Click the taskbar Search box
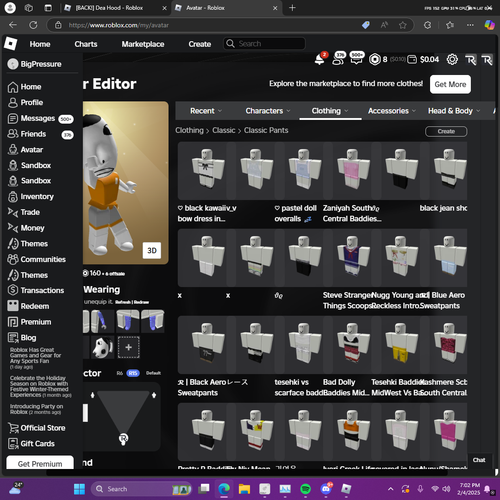This screenshot has height=500, width=500. coord(141,489)
